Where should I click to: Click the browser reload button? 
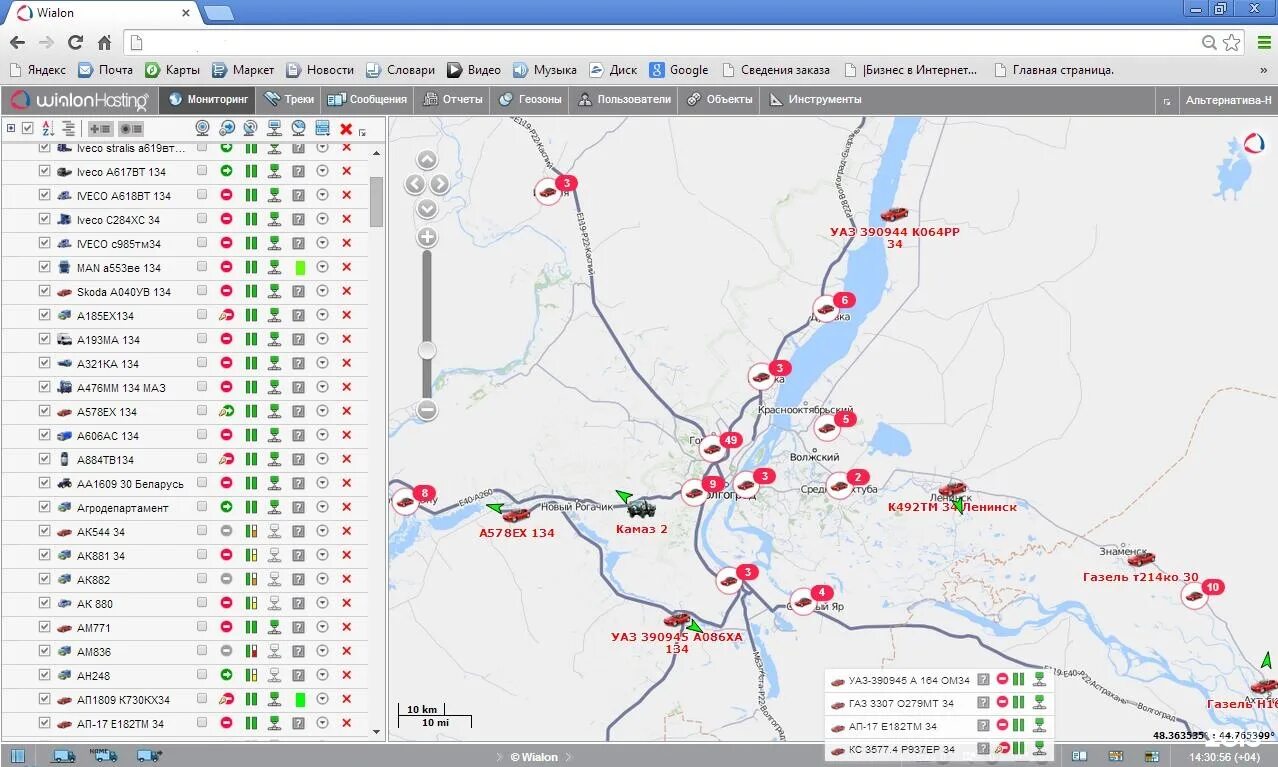coord(75,42)
